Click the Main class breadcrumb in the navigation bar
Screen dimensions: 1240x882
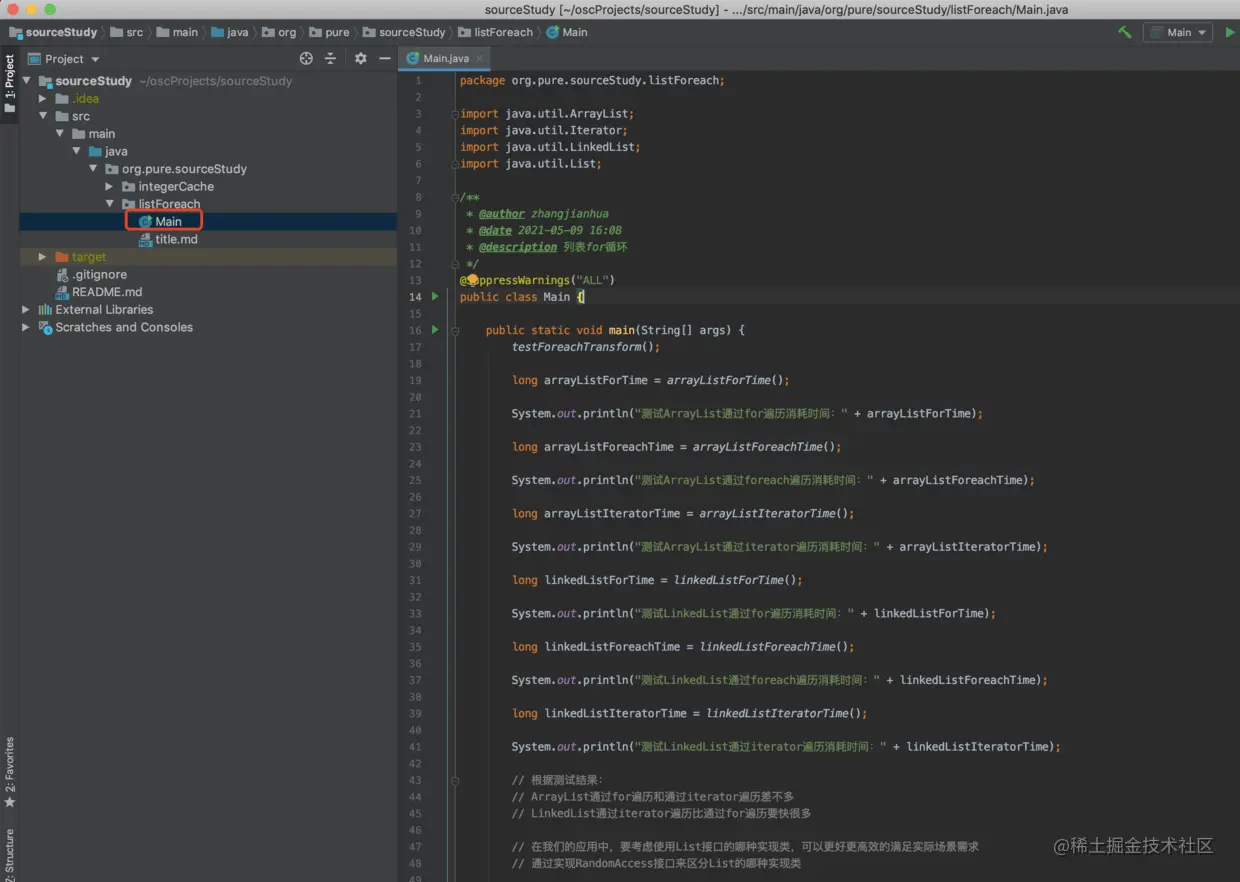coord(567,32)
